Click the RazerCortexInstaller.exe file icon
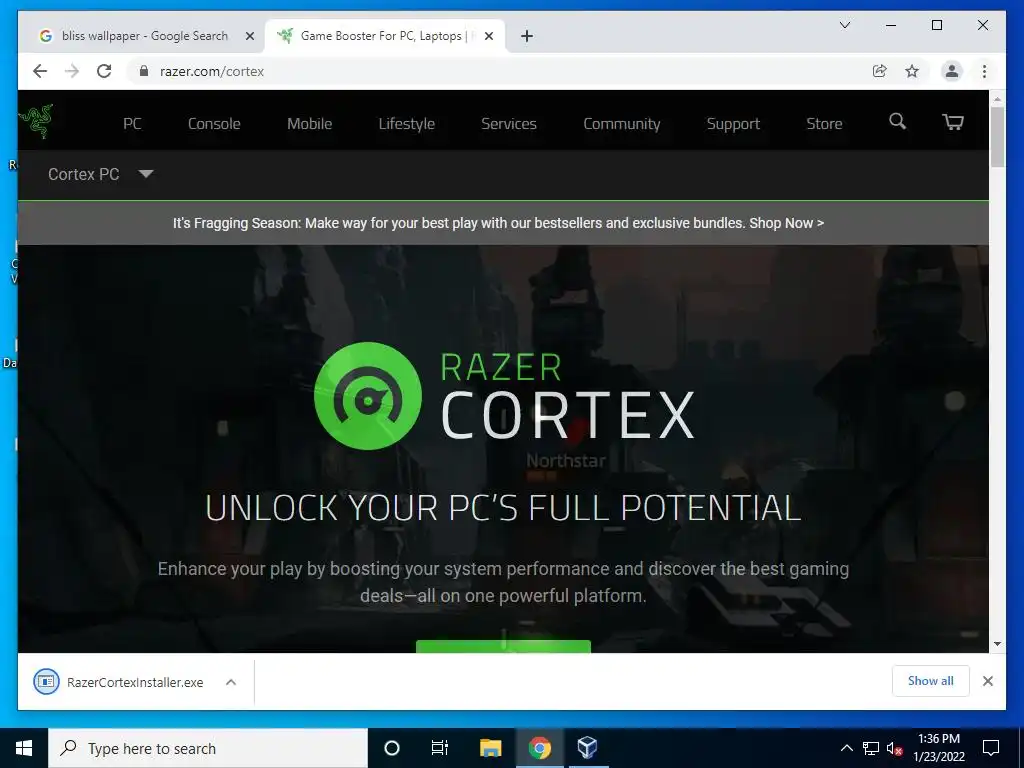 tap(46, 682)
